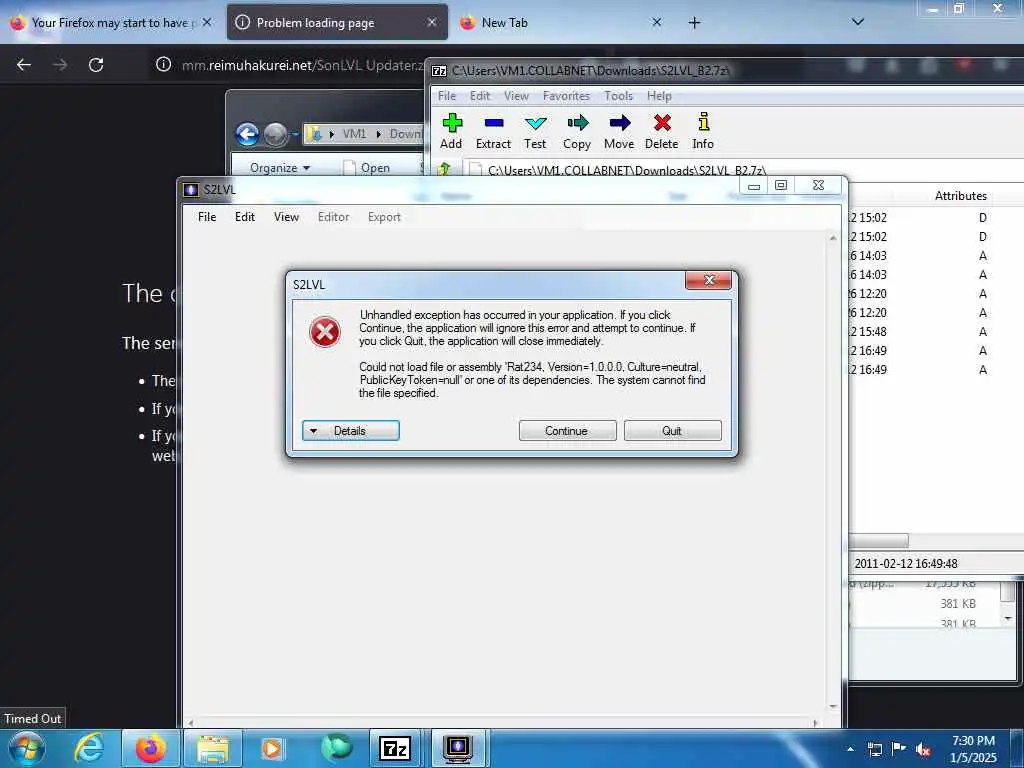This screenshot has height=768, width=1024.
Task: Open the Action Center flag icon
Action: (899, 749)
